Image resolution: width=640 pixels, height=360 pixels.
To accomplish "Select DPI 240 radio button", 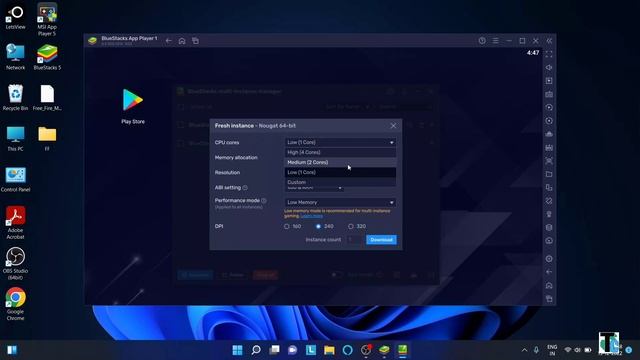I will [x=318, y=226].
